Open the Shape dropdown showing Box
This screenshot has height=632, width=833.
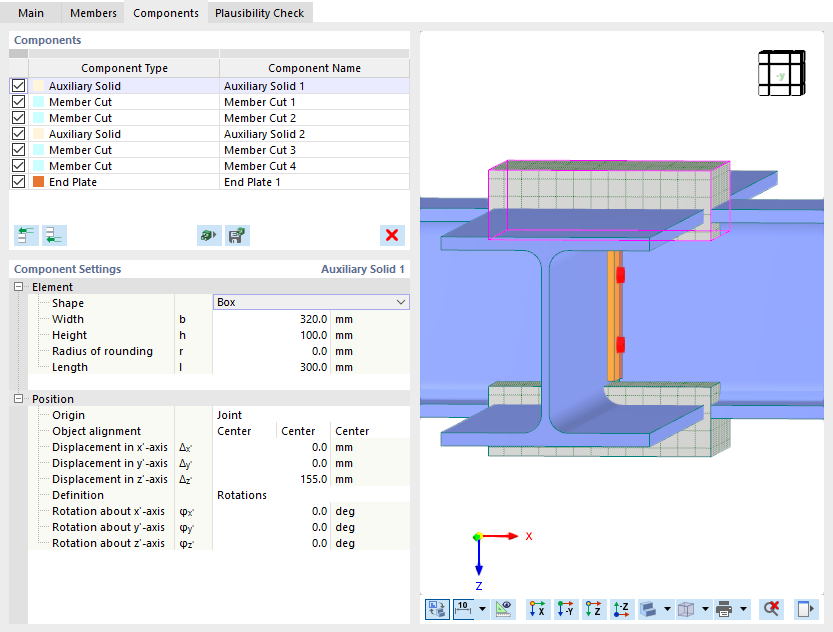398,302
